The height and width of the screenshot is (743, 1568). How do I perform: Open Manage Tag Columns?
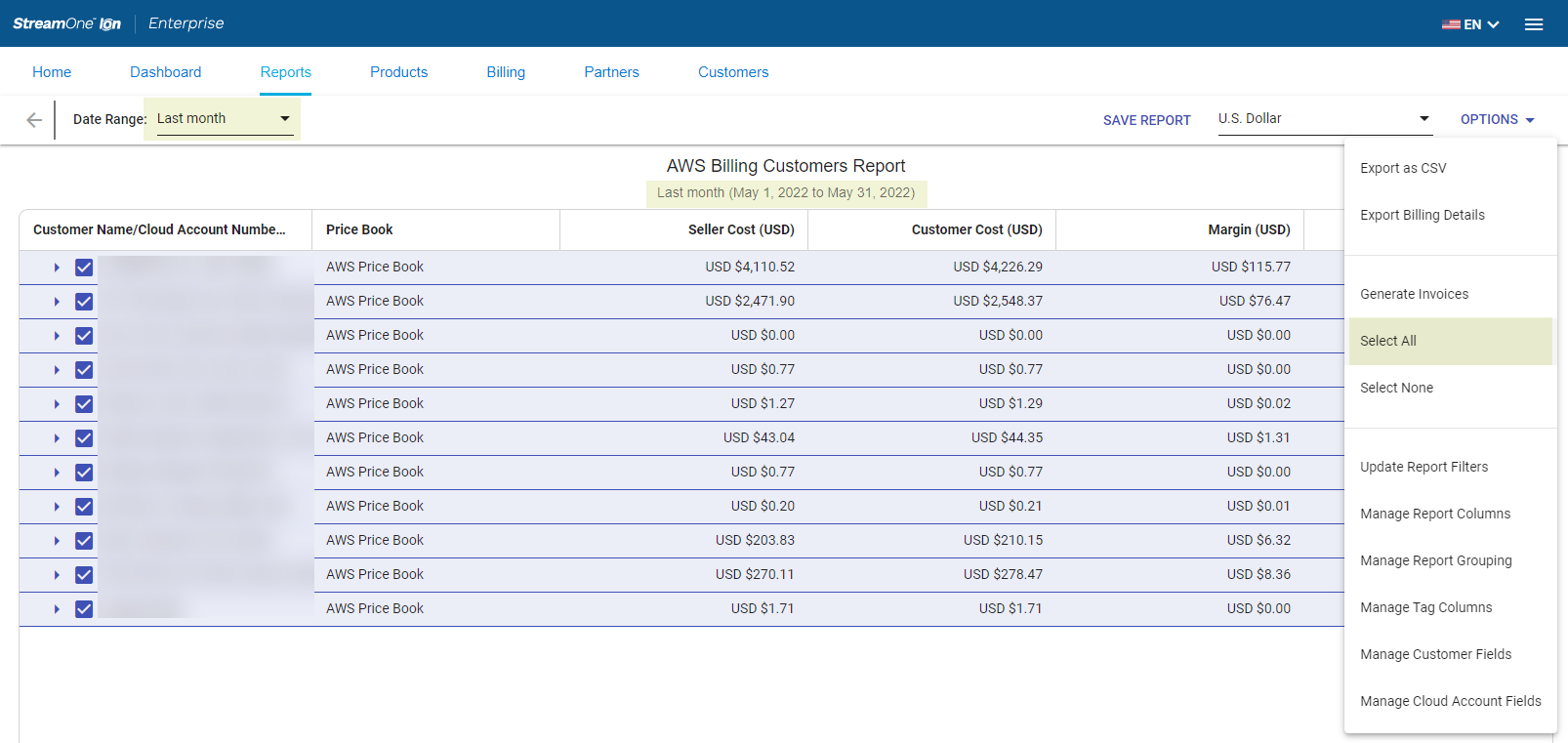1451,607
